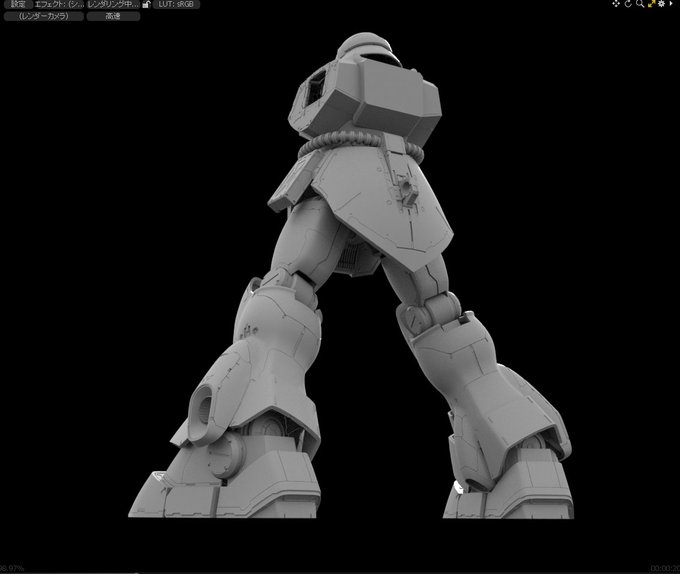Open the 設定 settings button
This screenshot has width=680, height=574.
pyautogui.click(x=18, y=4)
